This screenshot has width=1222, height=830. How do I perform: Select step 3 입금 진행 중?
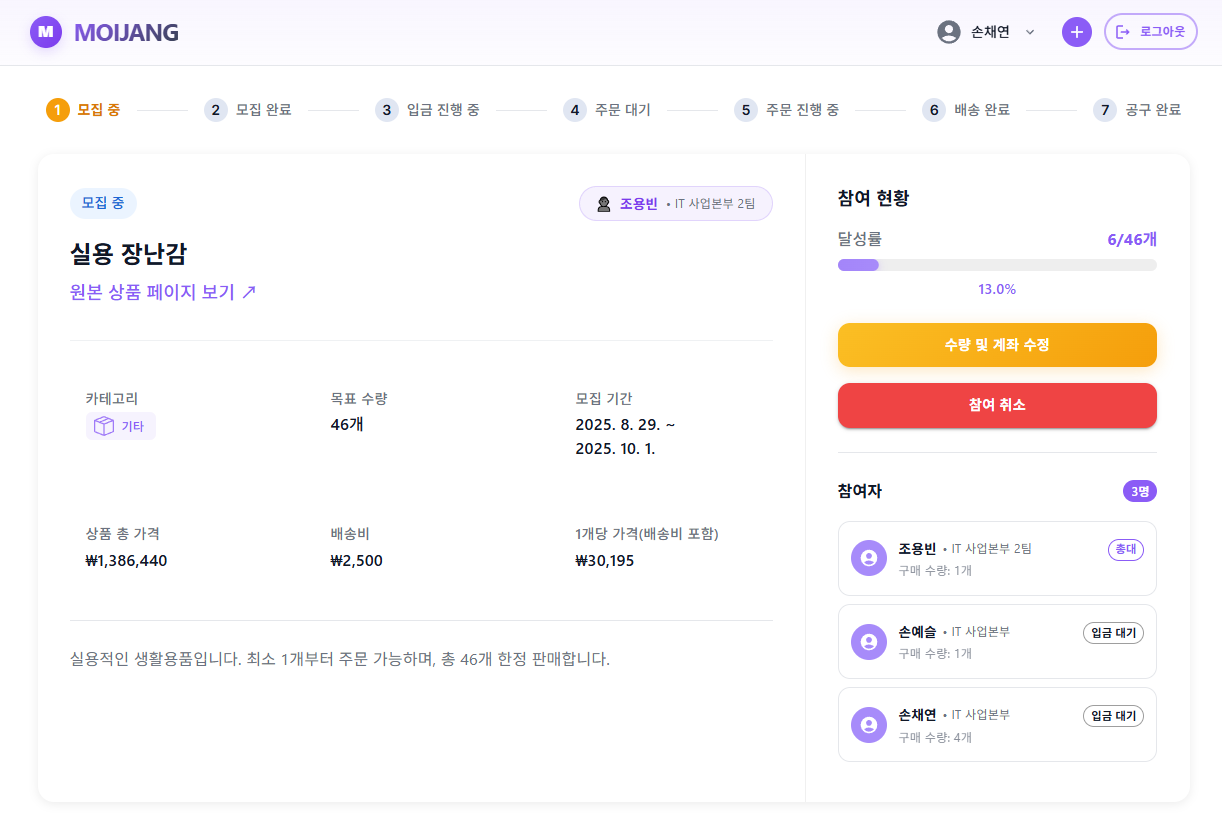coord(427,110)
